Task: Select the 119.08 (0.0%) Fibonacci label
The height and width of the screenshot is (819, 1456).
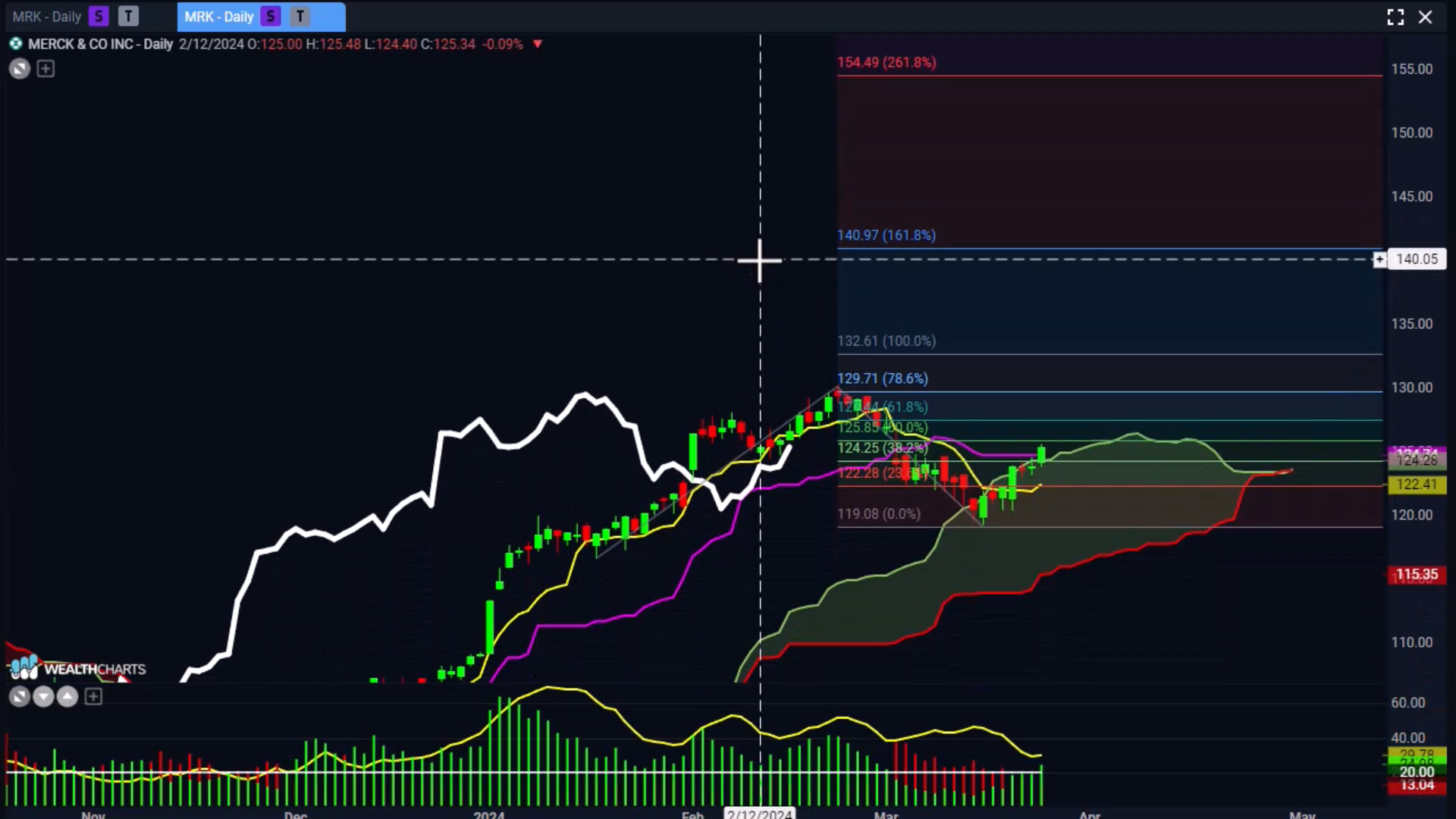Action: (879, 514)
